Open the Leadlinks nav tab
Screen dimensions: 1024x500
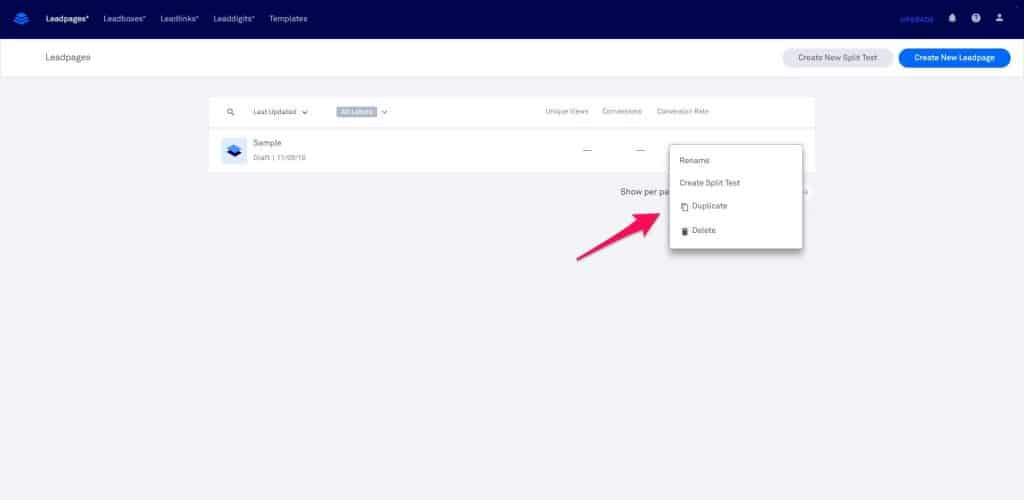pyautogui.click(x=180, y=19)
